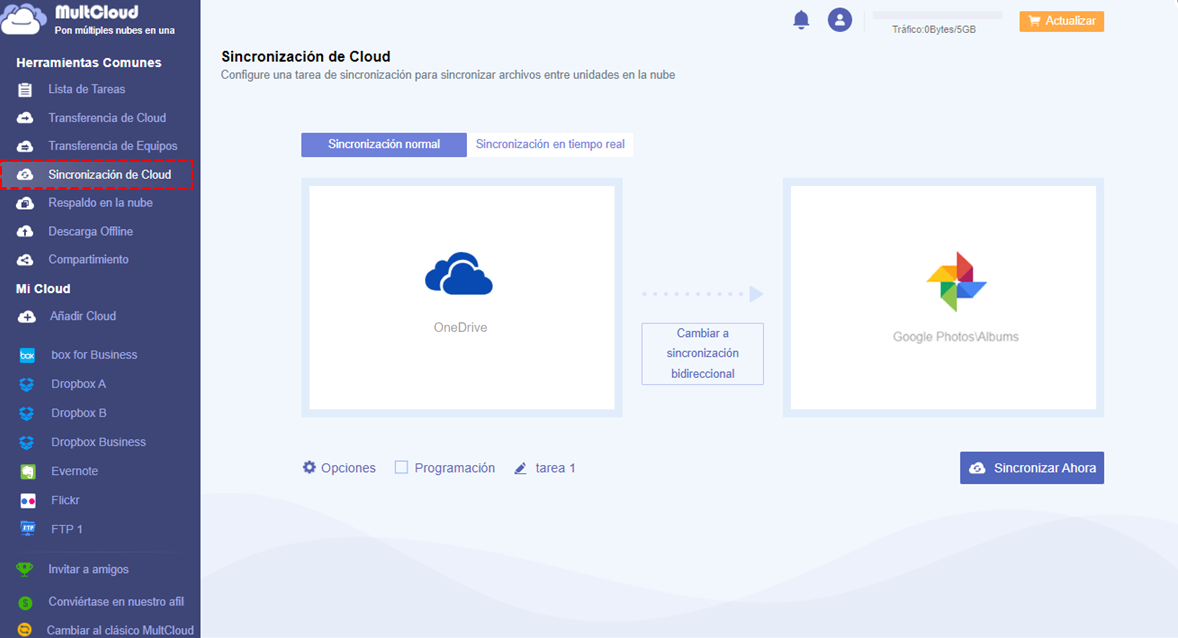This screenshot has width=1178, height=638.
Task: Click the traffic usage progress bar
Action: point(937,15)
